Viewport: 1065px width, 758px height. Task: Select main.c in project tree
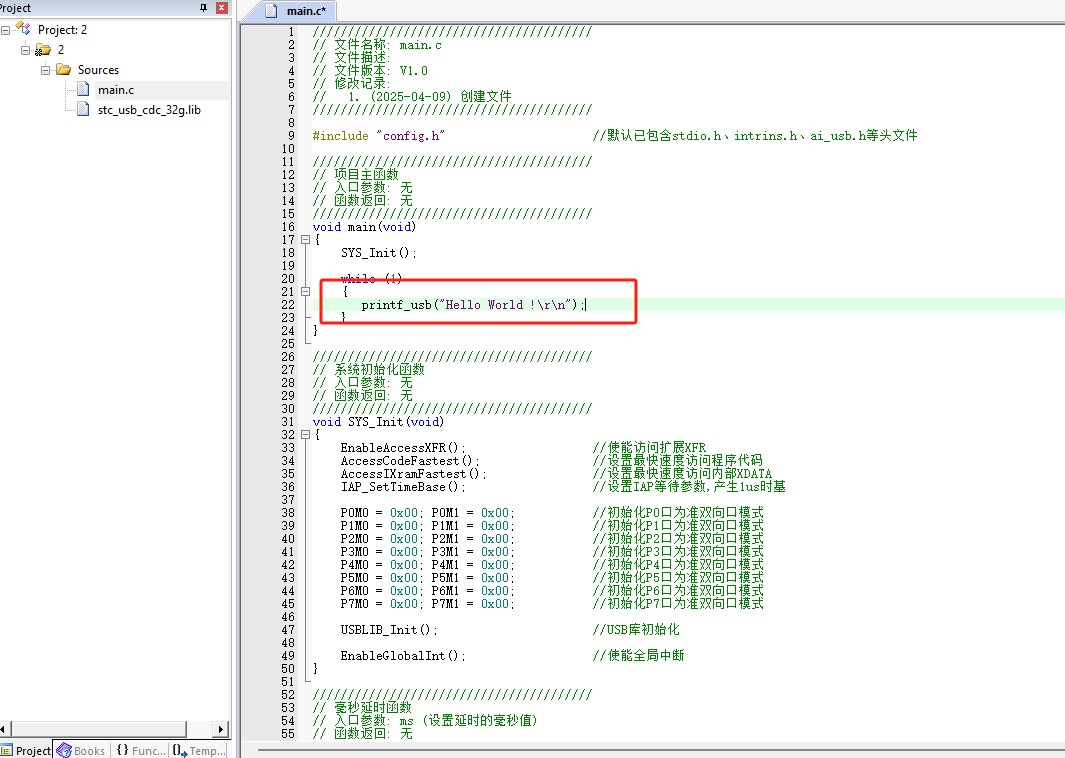coord(115,90)
